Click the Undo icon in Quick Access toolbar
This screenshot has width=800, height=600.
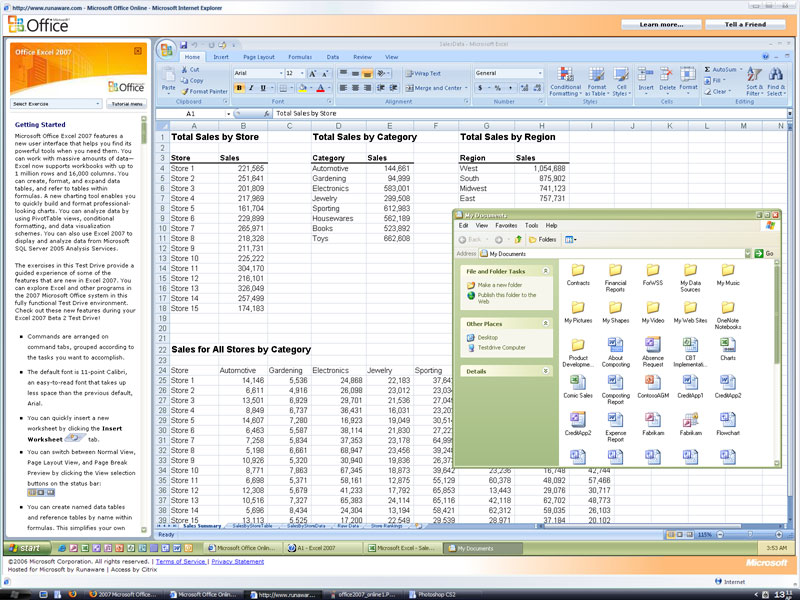194,45
